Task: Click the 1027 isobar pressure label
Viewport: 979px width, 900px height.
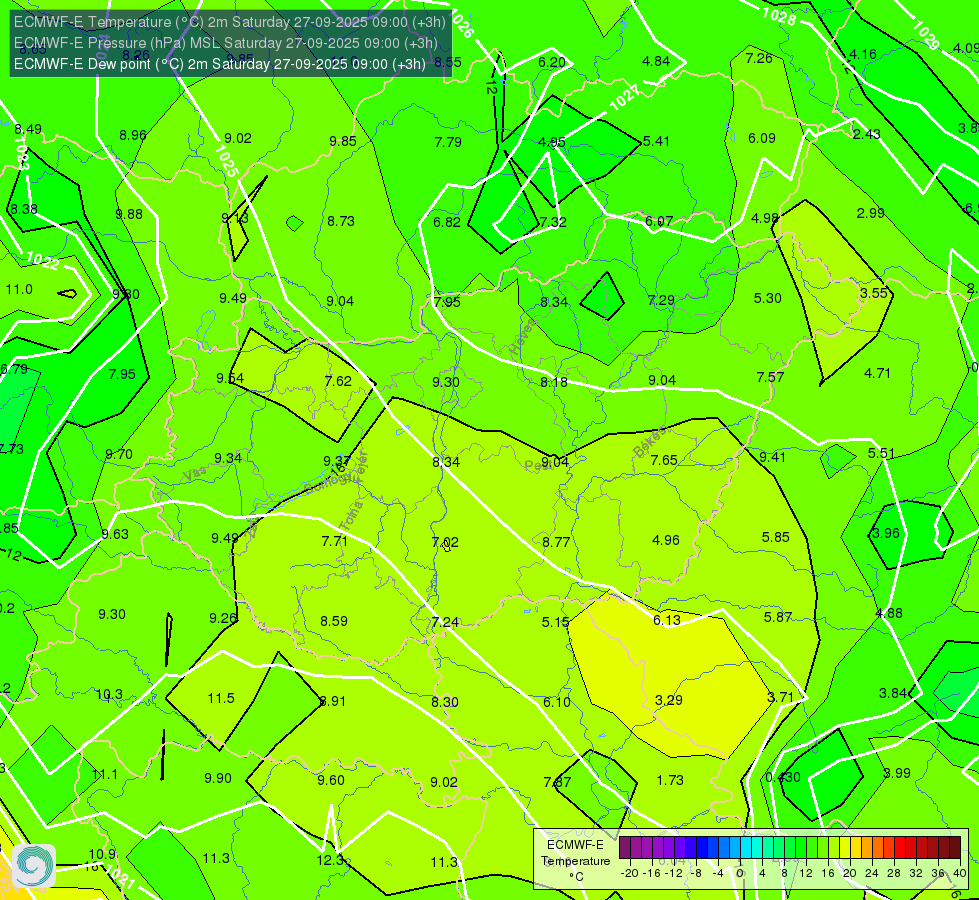Action: [x=624, y=98]
